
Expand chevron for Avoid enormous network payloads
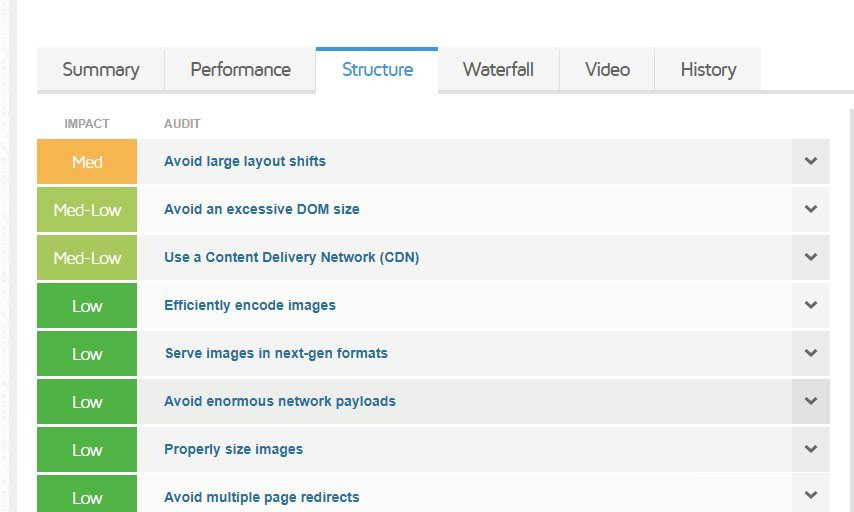(x=810, y=401)
